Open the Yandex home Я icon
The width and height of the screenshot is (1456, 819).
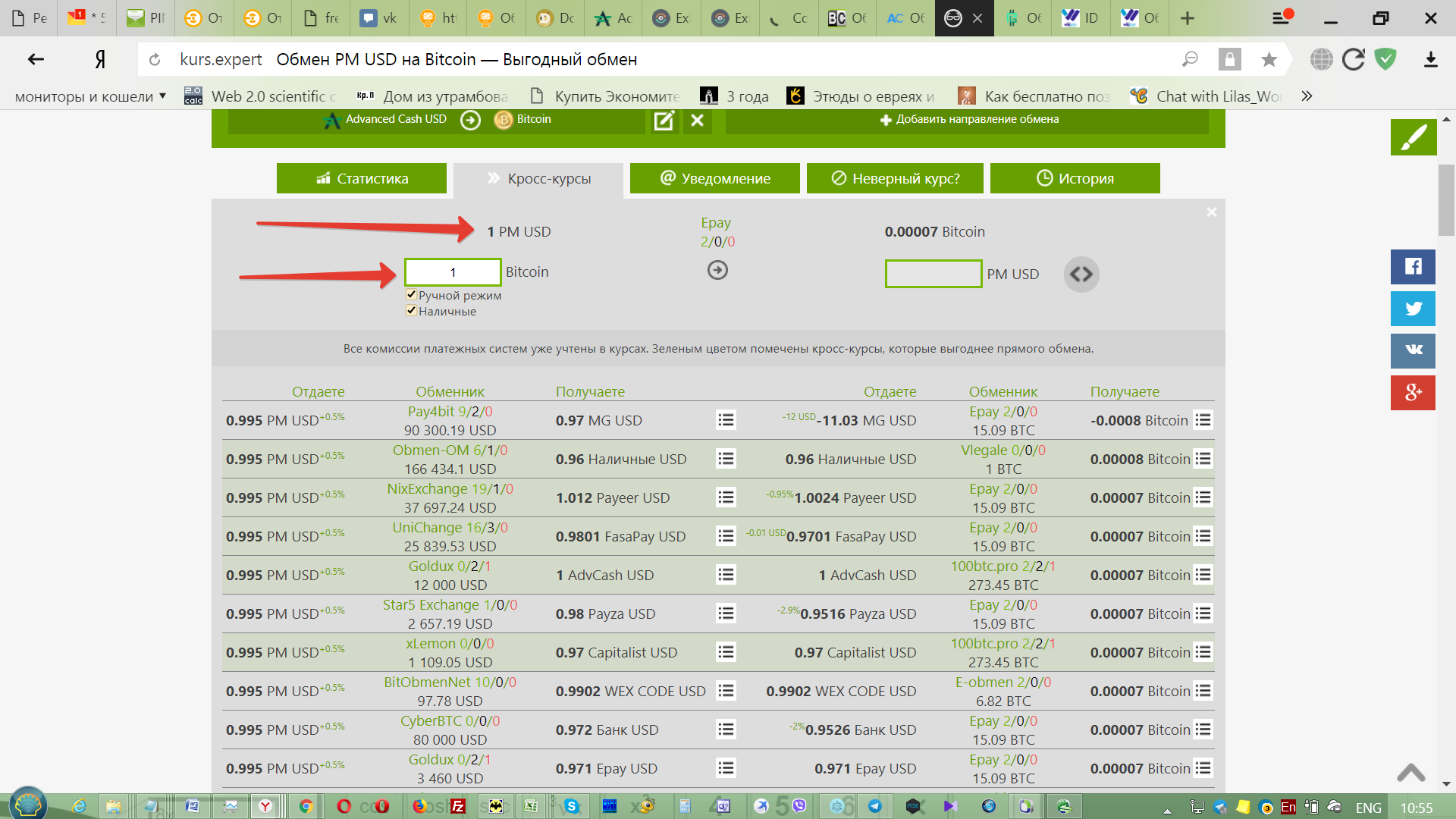click(99, 59)
